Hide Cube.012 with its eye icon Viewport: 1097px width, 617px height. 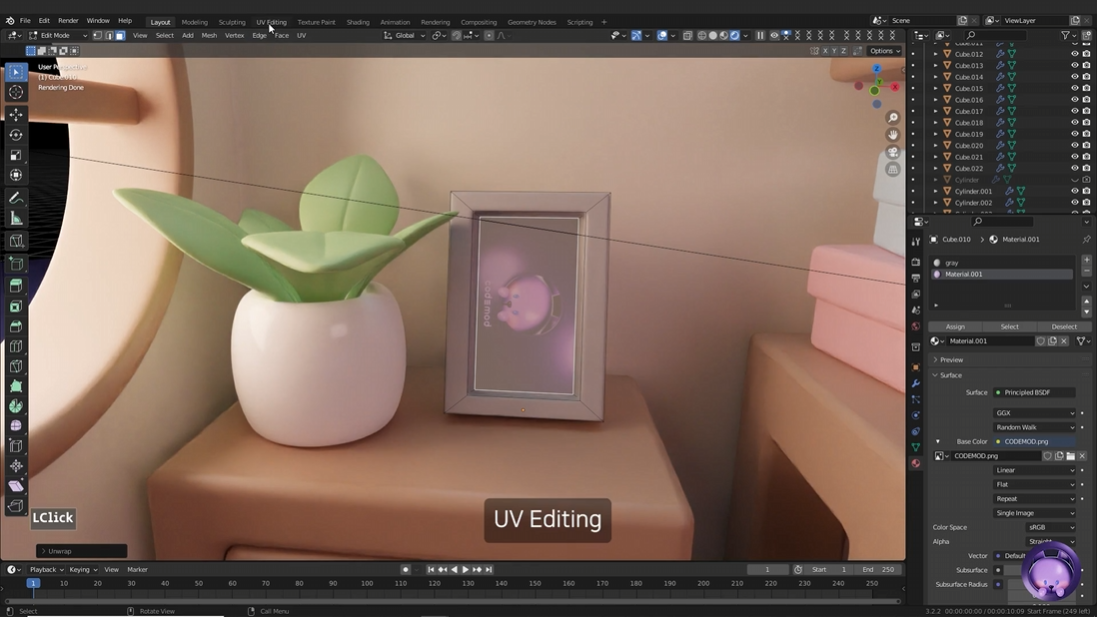[1075, 54]
